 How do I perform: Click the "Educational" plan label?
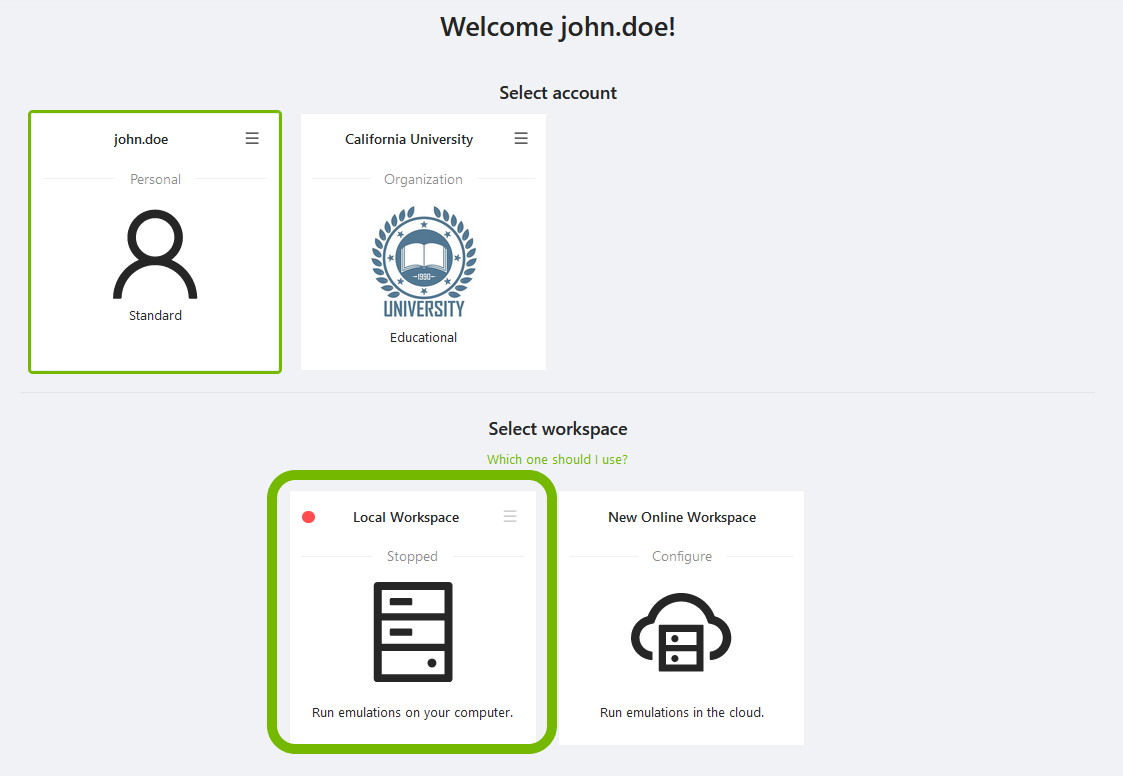424,338
